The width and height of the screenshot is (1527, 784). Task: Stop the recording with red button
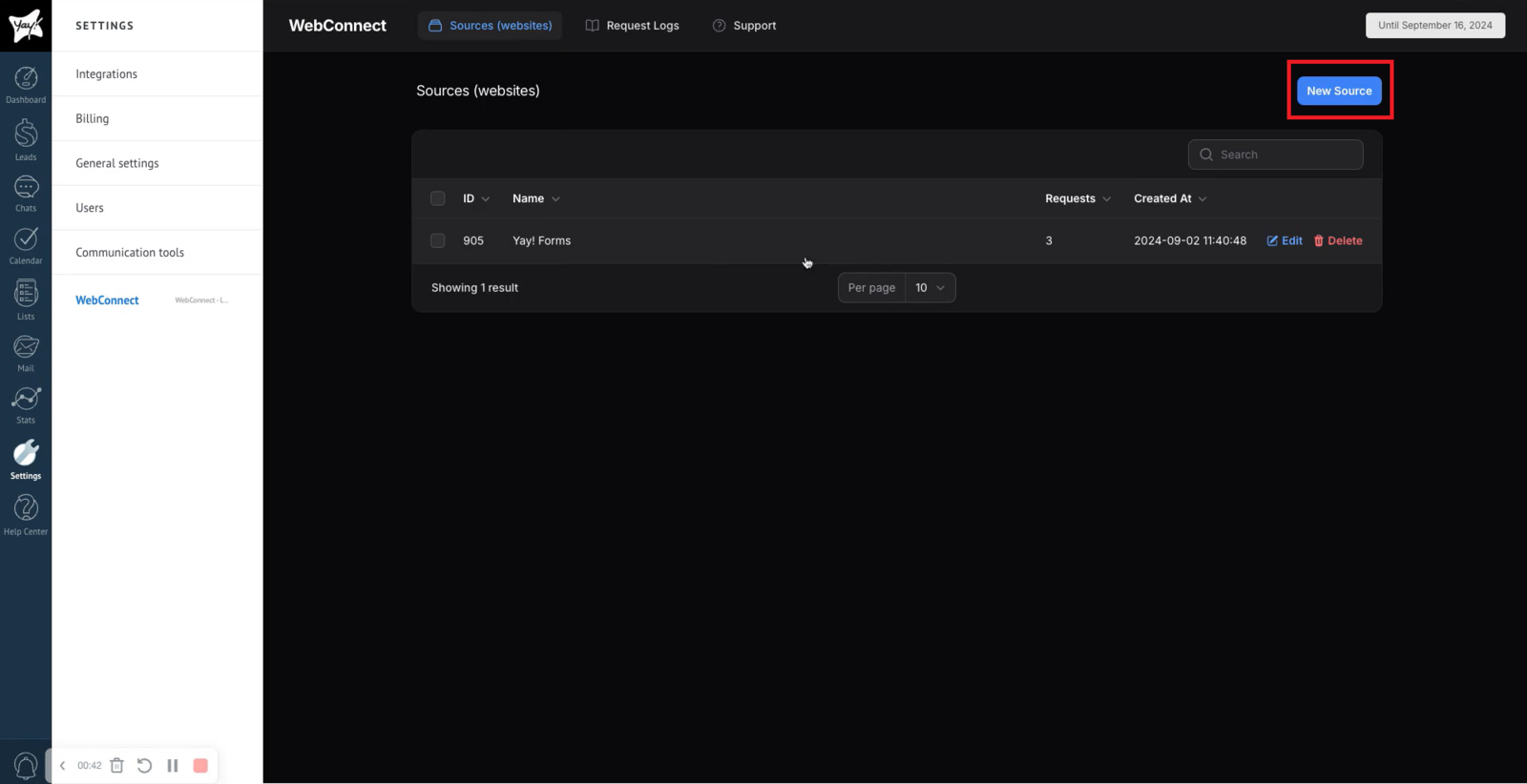(200, 765)
